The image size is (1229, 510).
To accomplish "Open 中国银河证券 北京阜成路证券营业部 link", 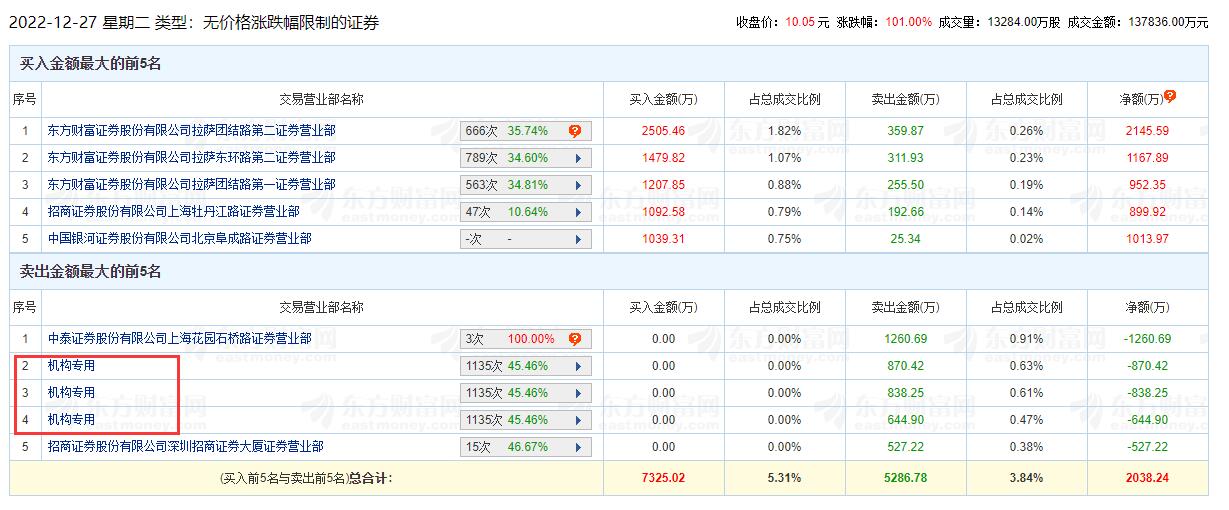I will click(179, 239).
